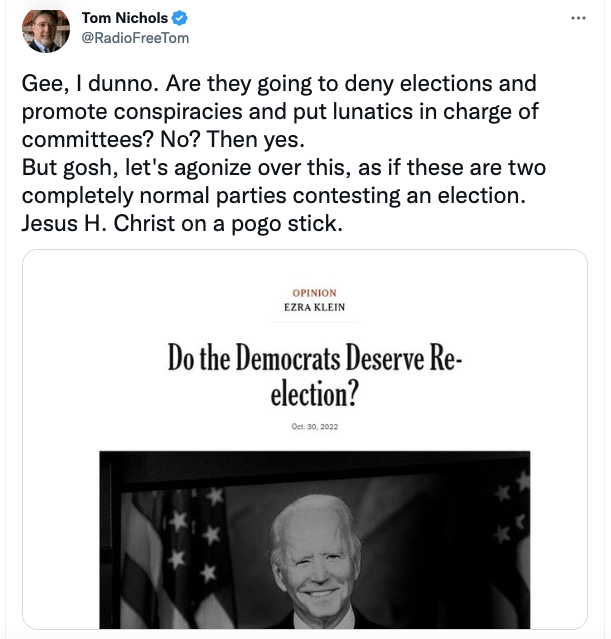Open the "Do the Democrats Deserve Re-election?" headline
The height and width of the screenshot is (639, 611).
coord(314,377)
